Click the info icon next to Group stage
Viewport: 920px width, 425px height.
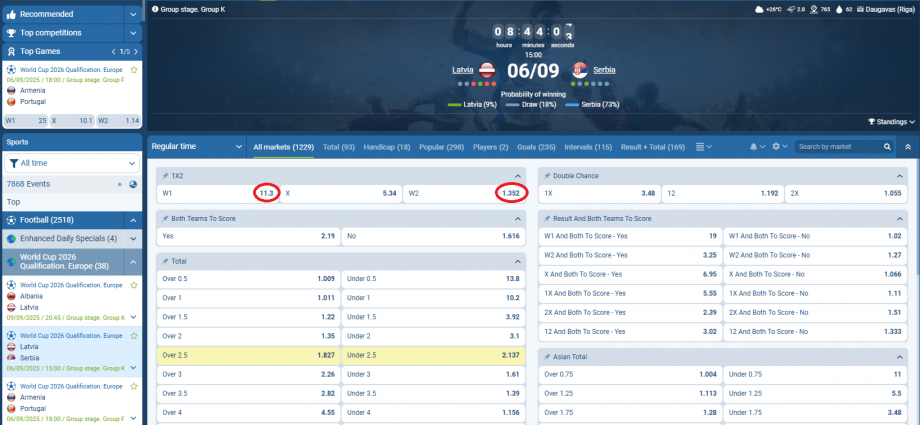pos(155,10)
